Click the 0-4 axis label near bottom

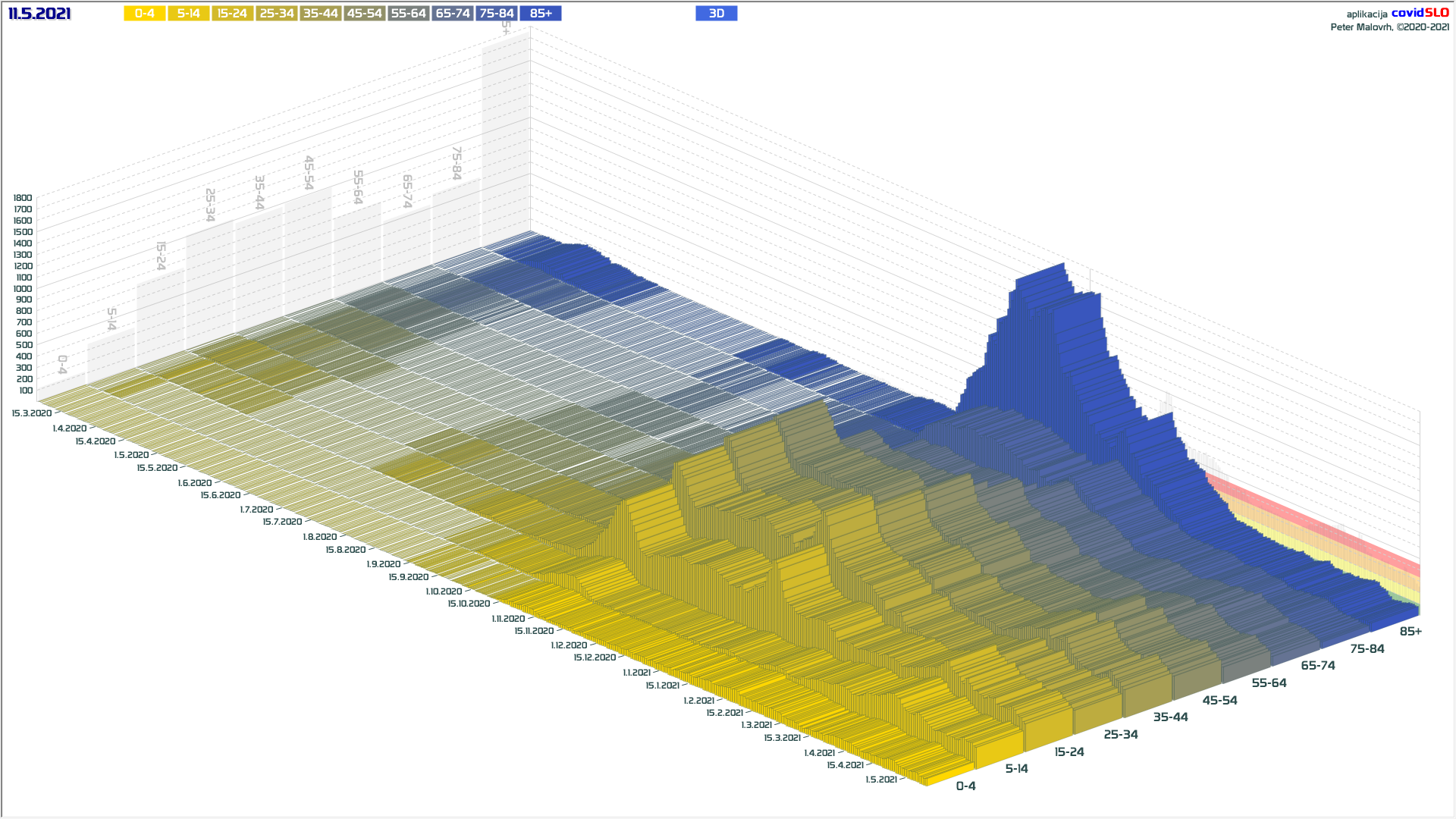click(965, 786)
